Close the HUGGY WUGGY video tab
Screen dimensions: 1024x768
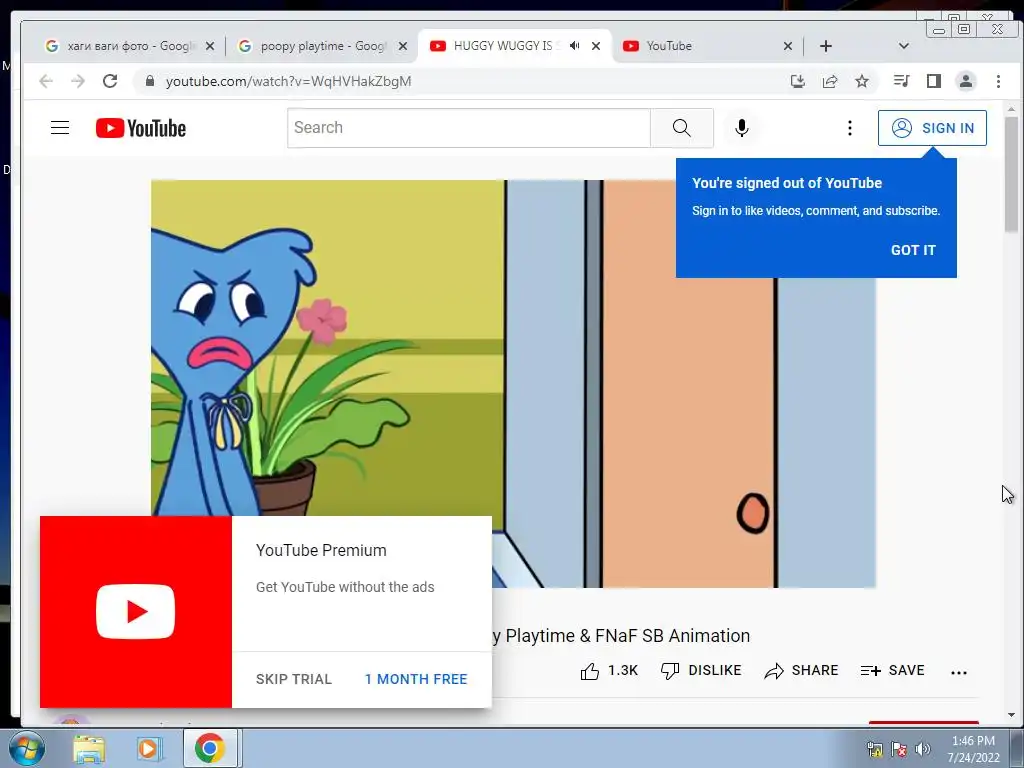pos(596,46)
